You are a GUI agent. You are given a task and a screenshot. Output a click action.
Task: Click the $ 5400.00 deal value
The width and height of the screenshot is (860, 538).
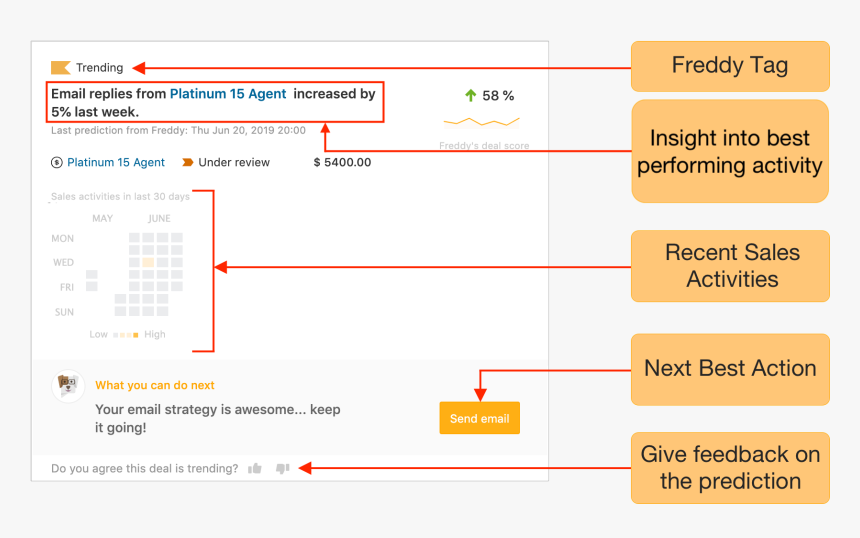coord(342,162)
